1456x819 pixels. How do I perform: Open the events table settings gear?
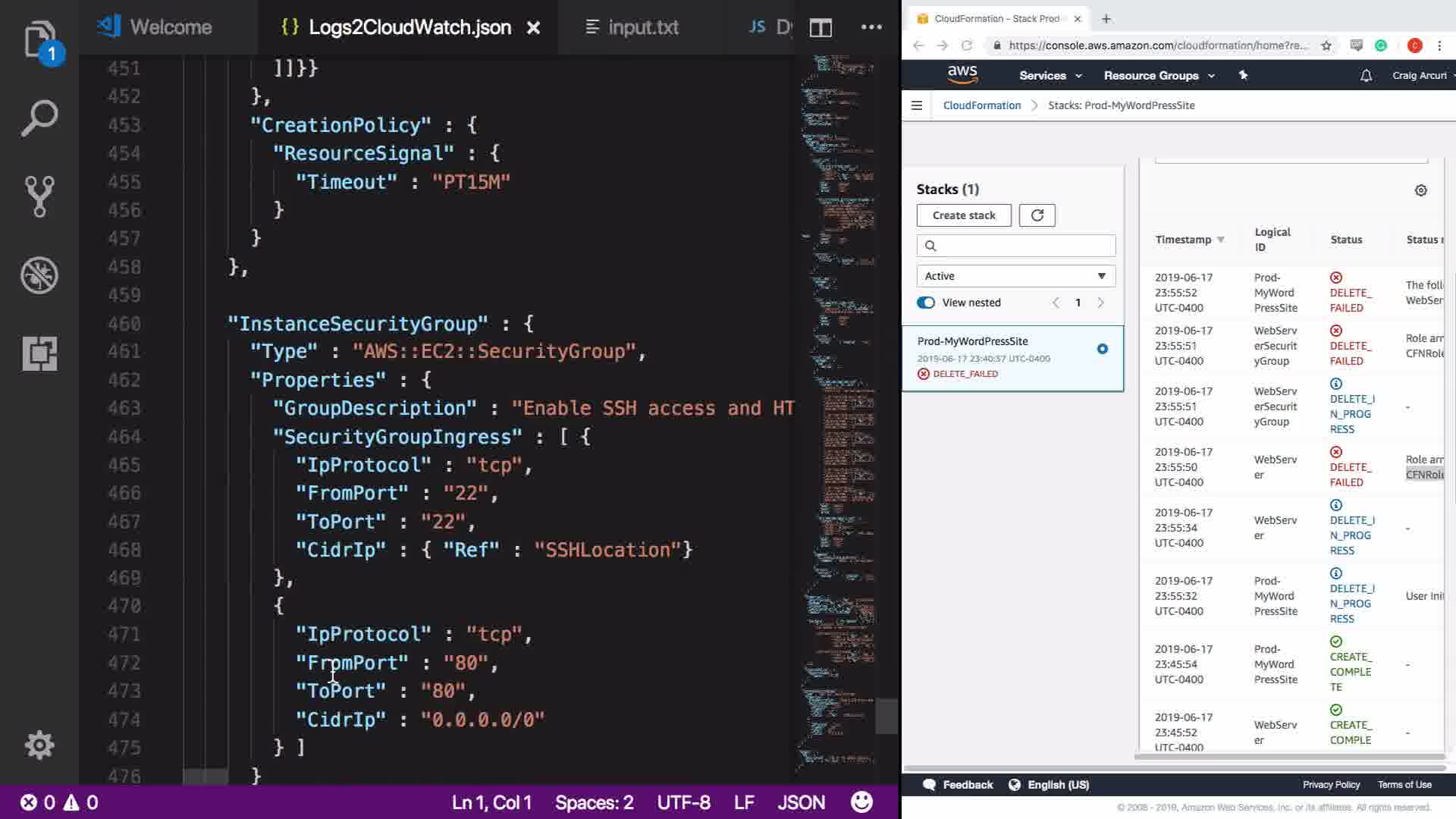pyautogui.click(x=1420, y=190)
